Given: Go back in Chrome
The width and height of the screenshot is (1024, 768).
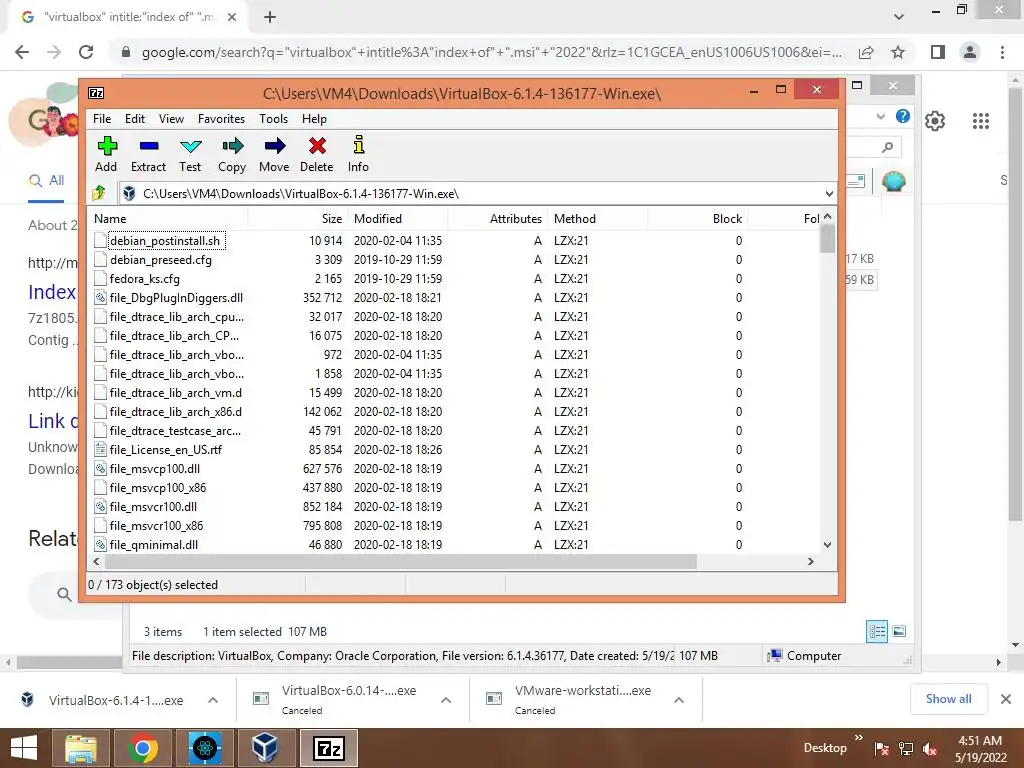Looking at the screenshot, I should click(22, 52).
